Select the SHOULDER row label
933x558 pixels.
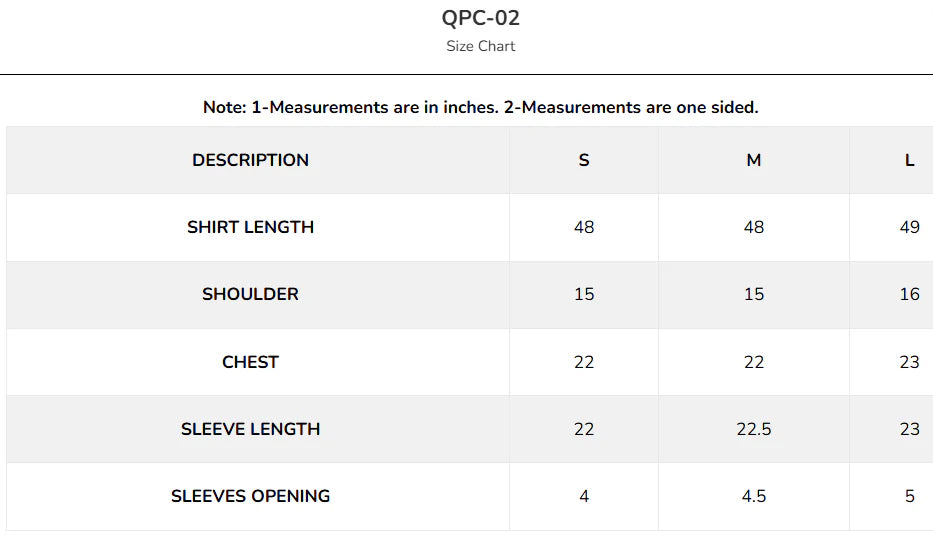coord(251,294)
